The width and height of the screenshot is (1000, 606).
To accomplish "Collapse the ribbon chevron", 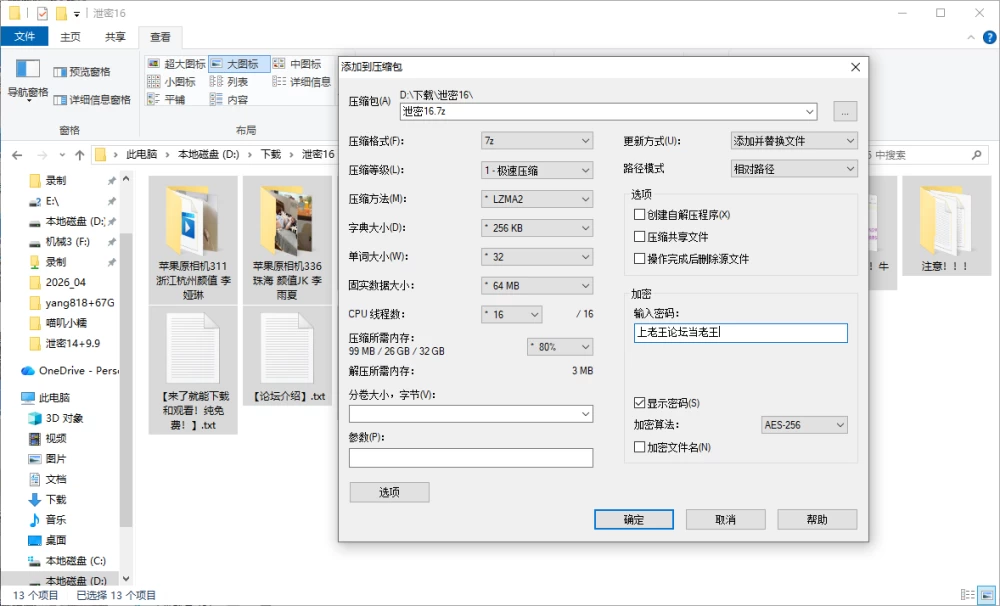I will 971,37.
